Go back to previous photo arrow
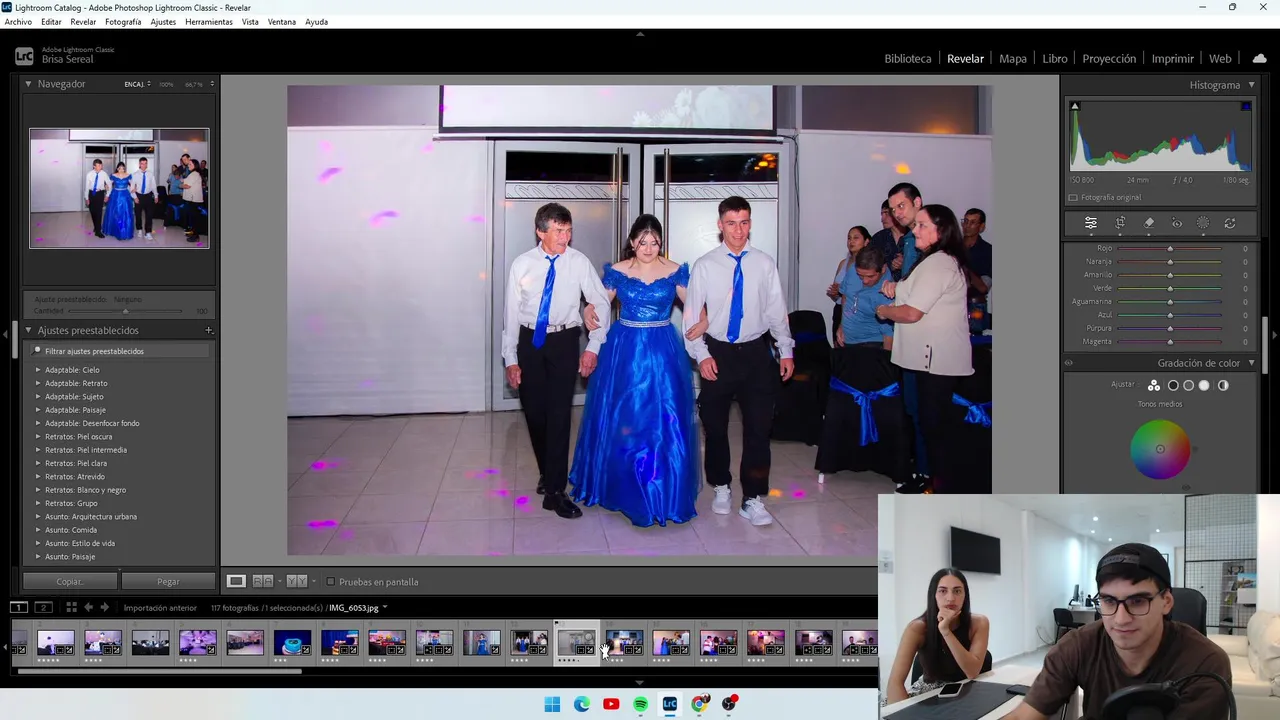1280x720 pixels. [88, 607]
